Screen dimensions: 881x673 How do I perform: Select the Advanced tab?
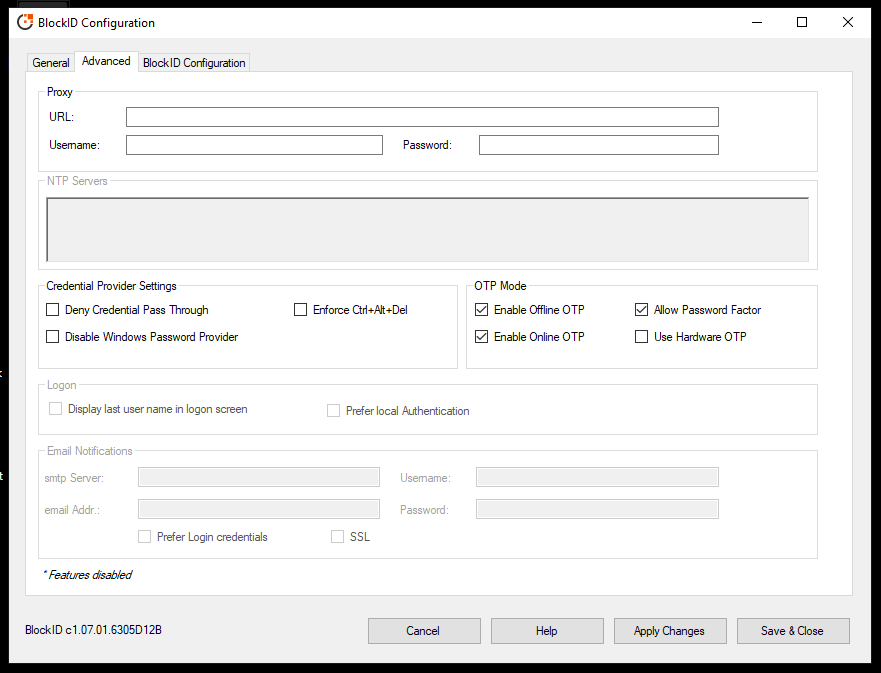tap(105, 61)
